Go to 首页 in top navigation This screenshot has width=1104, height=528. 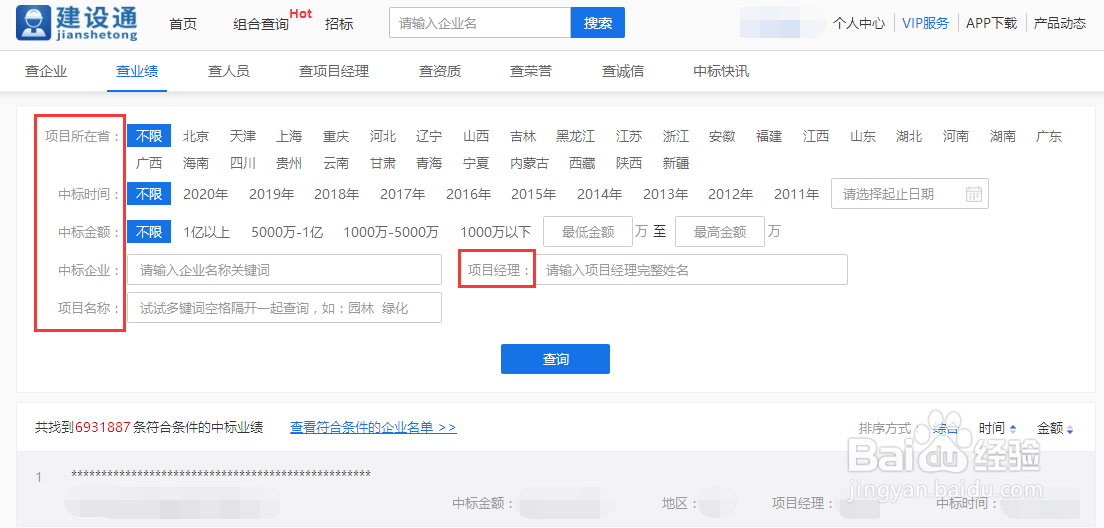pyautogui.click(x=183, y=23)
